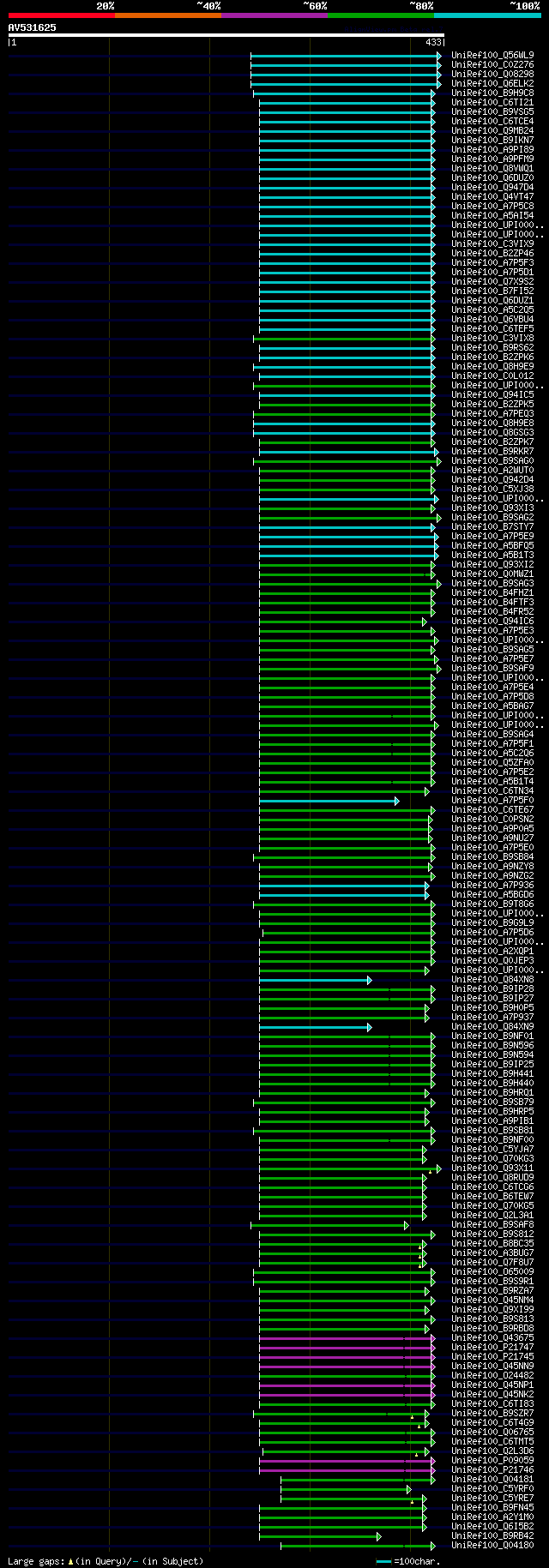Select hit label UniRef100_A5AI54

click(x=492, y=216)
